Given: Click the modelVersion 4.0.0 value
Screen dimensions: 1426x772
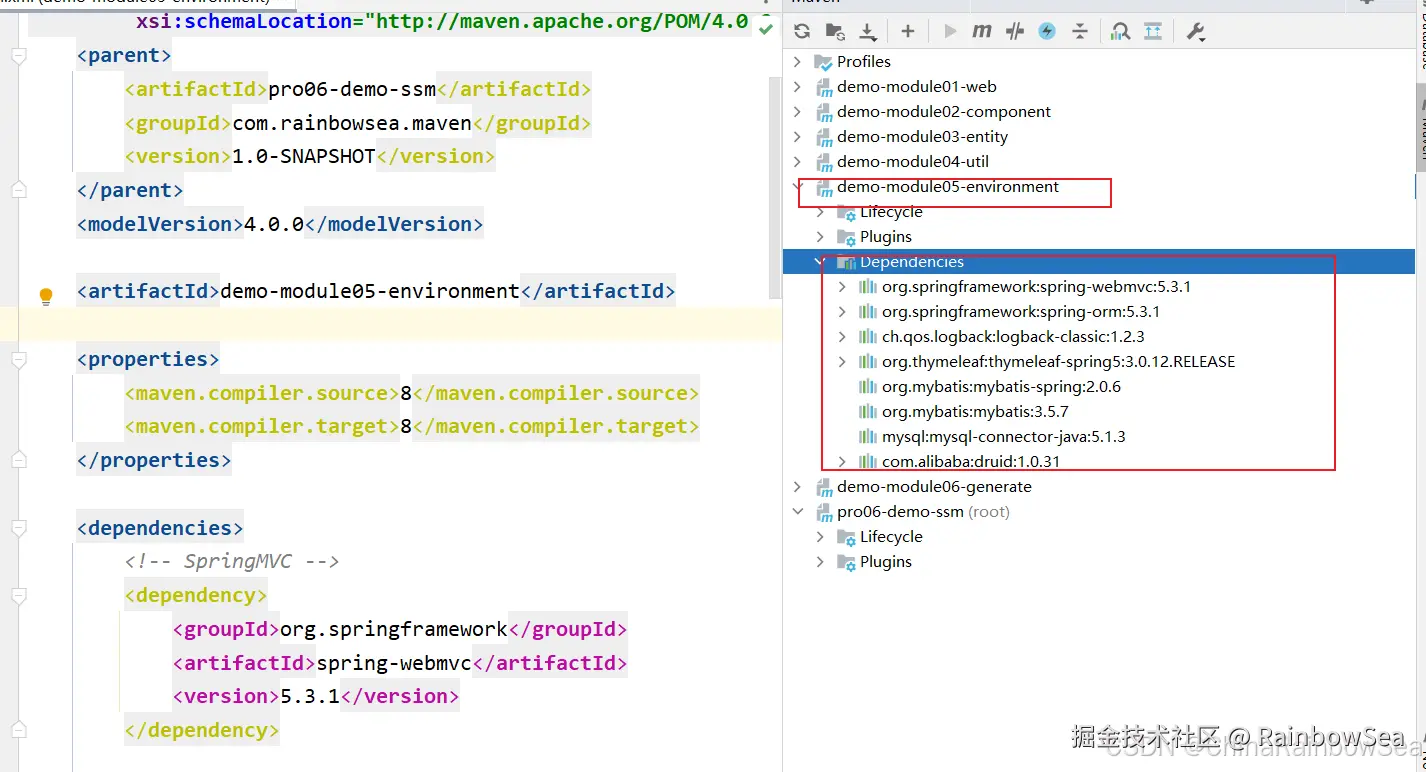Looking at the screenshot, I should (274, 224).
